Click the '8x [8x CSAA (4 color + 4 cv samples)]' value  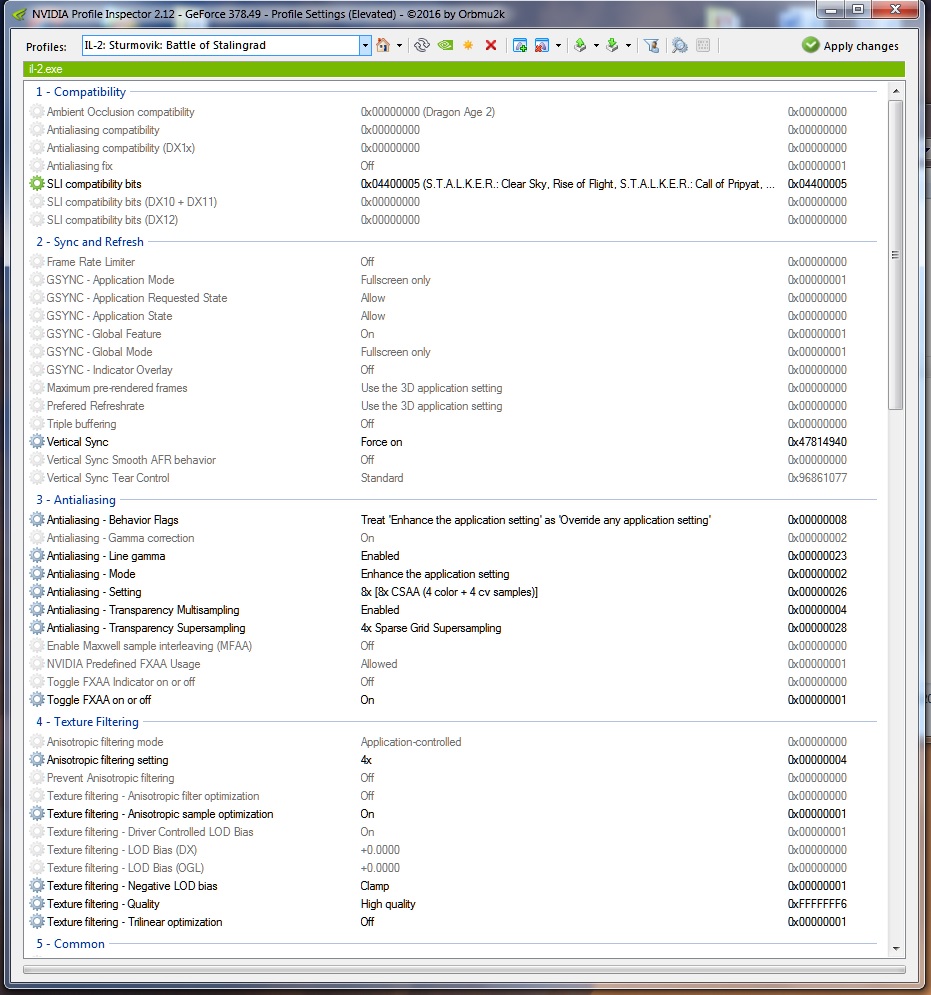point(449,592)
